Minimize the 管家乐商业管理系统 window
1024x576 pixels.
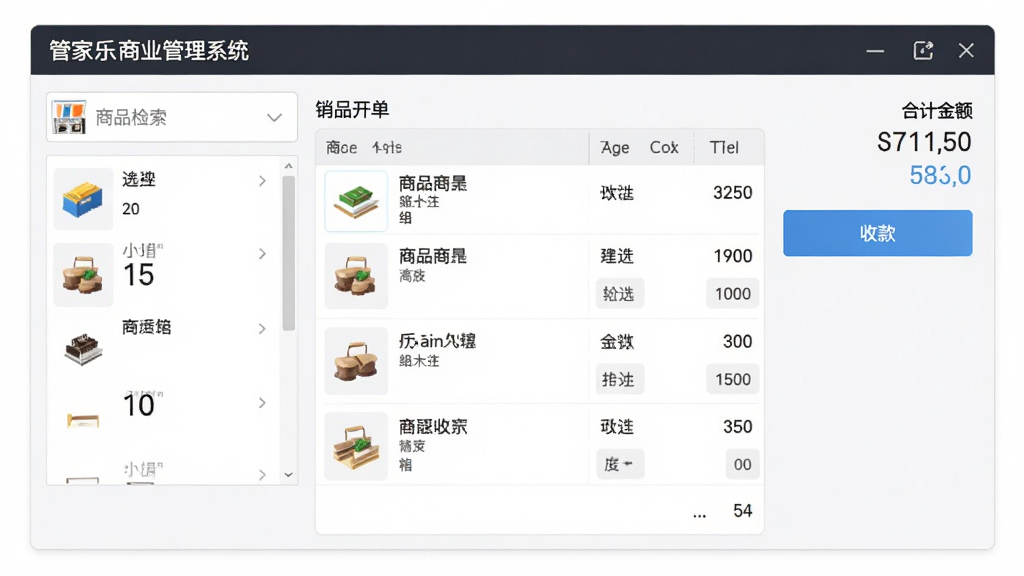(x=874, y=51)
